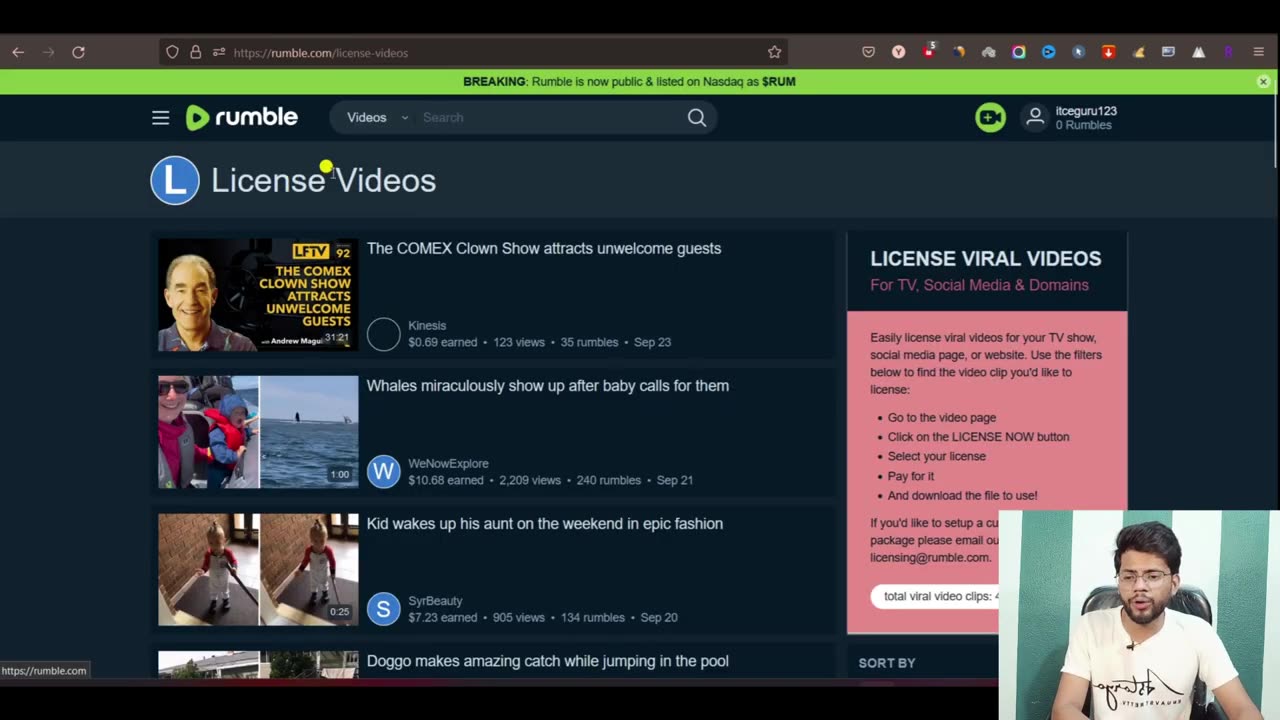Click the kid wakes aunt video thumbnail
Image resolution: width=1280 pixels, height=720 pixels.
coord(258,570)
